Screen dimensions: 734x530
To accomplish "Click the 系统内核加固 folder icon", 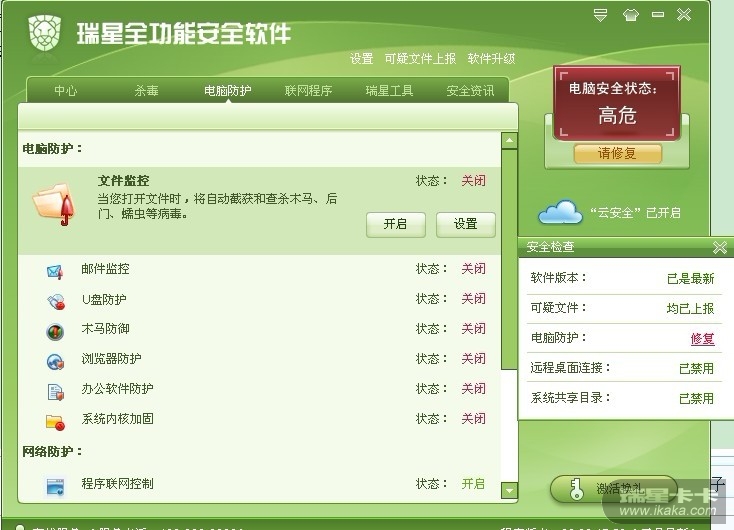I will (x=55, y=422).
